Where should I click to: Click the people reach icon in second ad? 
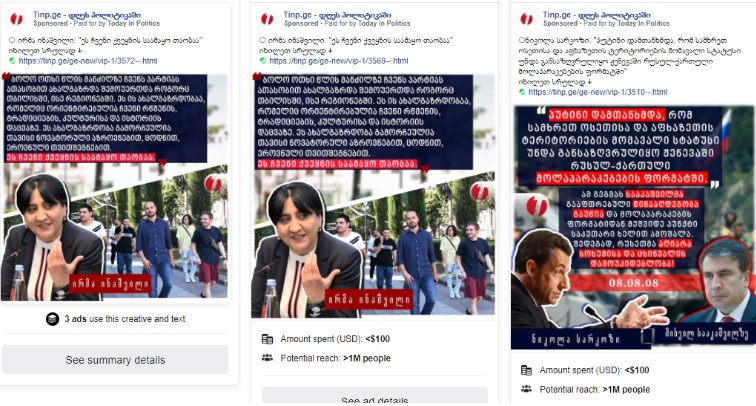pyautogui.click(x=267, y=358)
